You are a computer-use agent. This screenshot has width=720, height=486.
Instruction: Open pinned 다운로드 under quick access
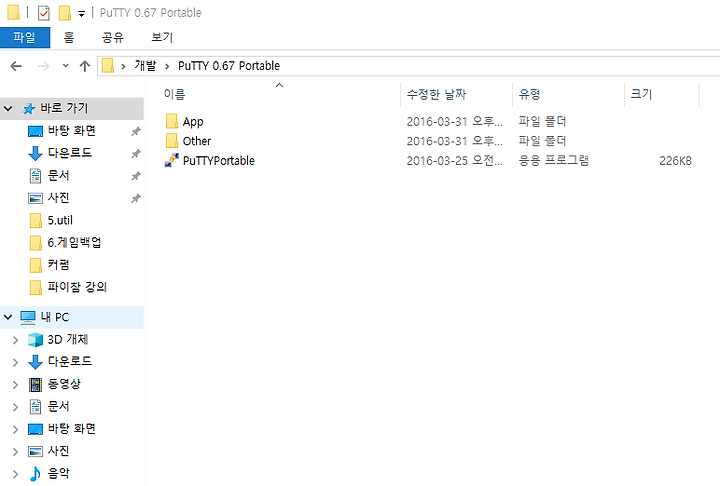pos(70,153)
